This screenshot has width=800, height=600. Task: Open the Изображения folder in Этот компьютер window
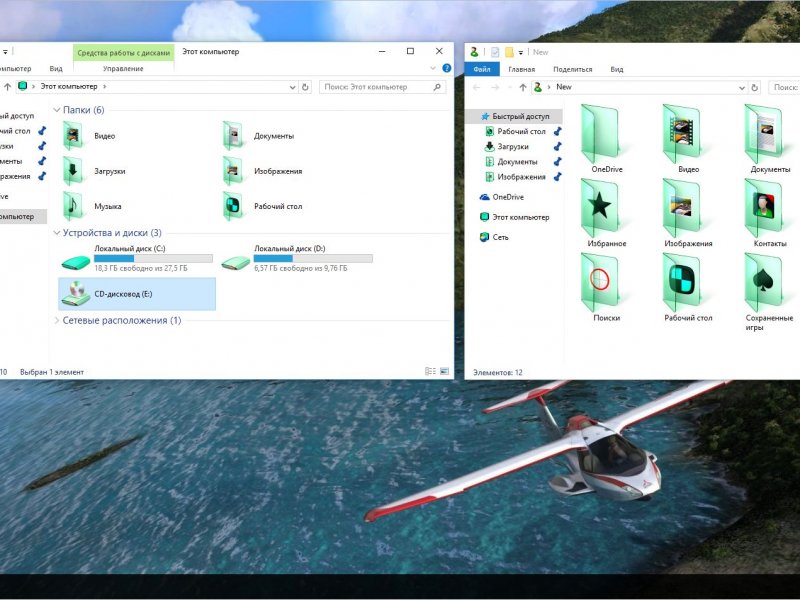coord(262,171)
